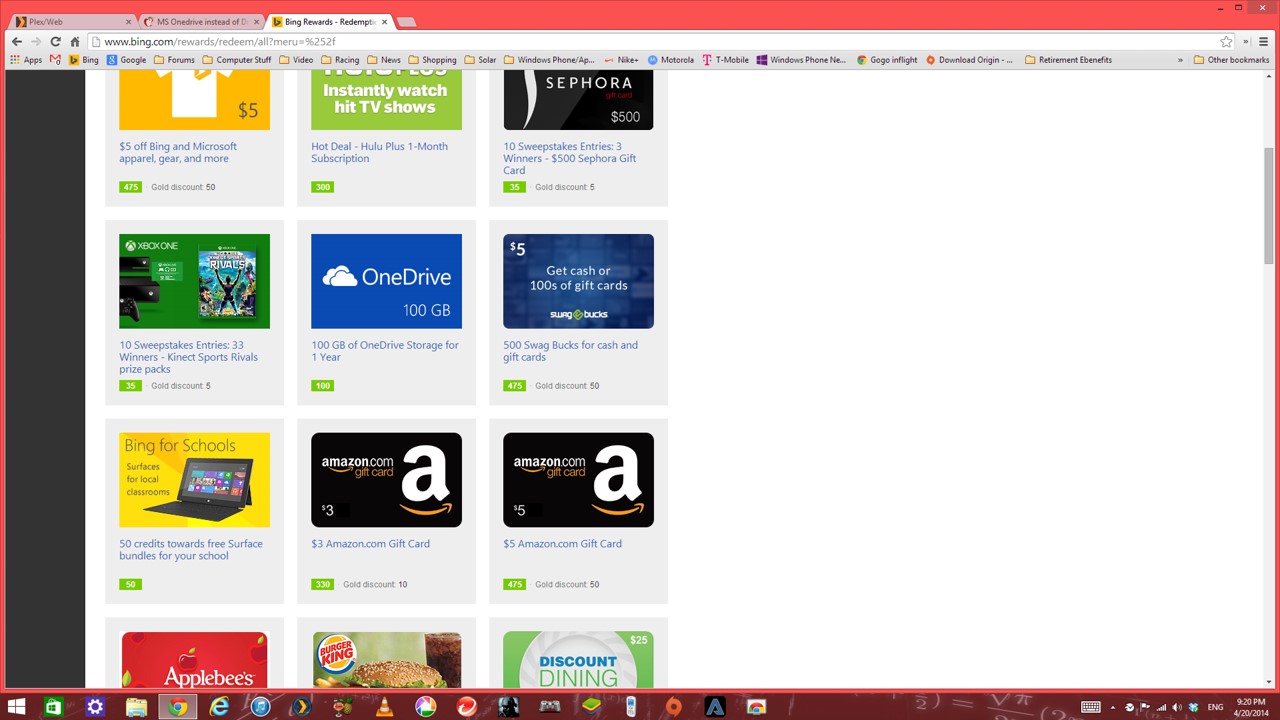This screenshot has height=720, width=1280.
Task: Go to the browser home page
Action: coord(74,42)
